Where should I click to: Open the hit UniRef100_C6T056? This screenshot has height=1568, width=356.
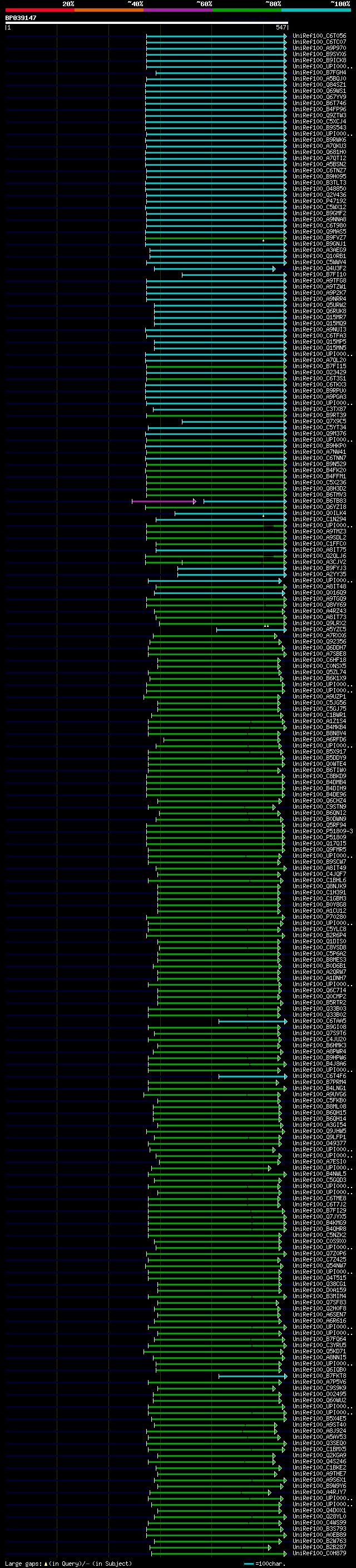tap(319, 36)
